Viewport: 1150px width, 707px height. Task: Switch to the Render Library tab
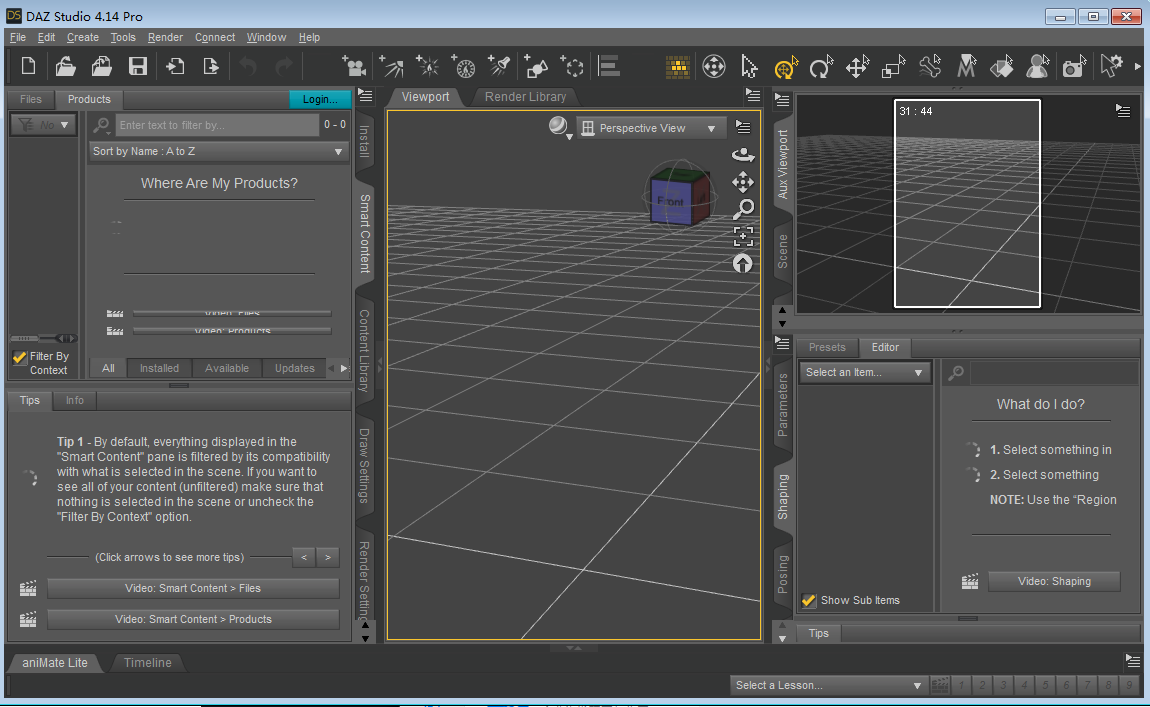coord(525,97)
